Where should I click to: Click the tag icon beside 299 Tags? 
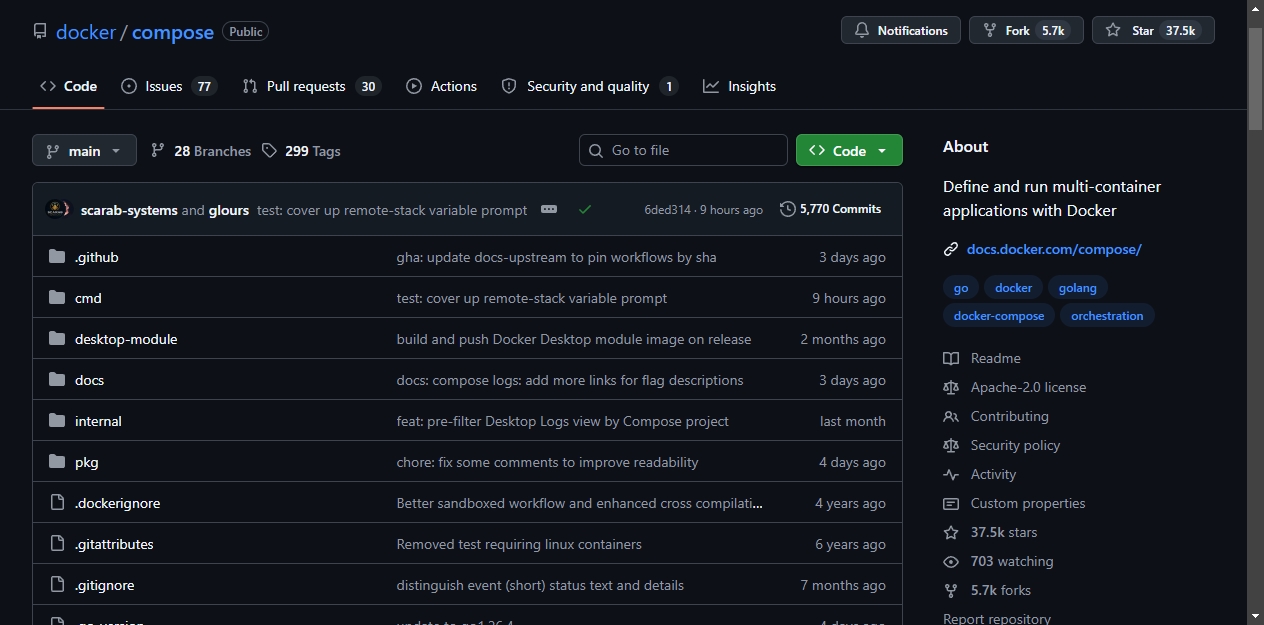pyautogui.click(x=269, y=150)
